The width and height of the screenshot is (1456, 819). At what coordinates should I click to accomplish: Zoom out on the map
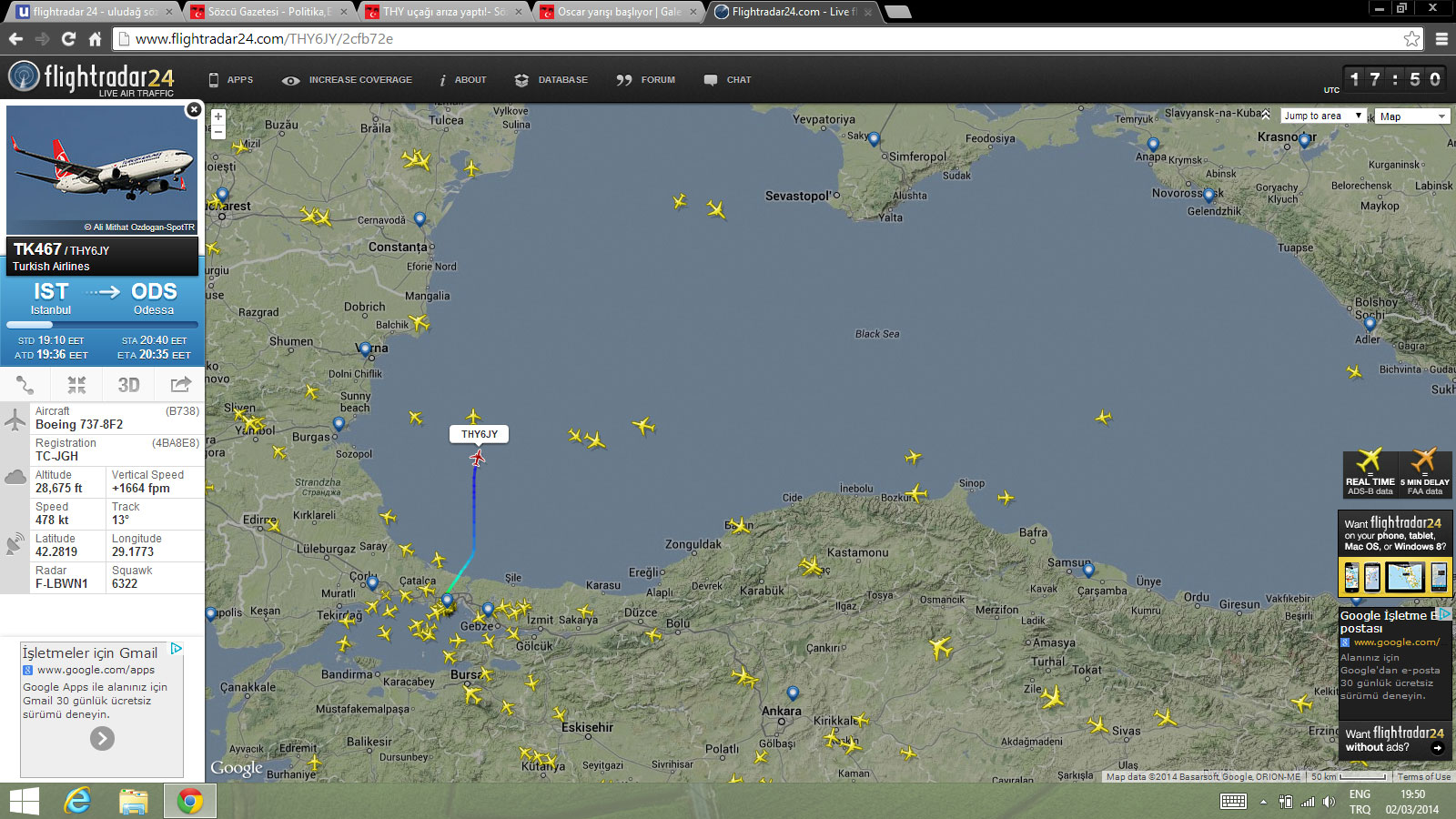pyautogui.click(x=218, y=133)
